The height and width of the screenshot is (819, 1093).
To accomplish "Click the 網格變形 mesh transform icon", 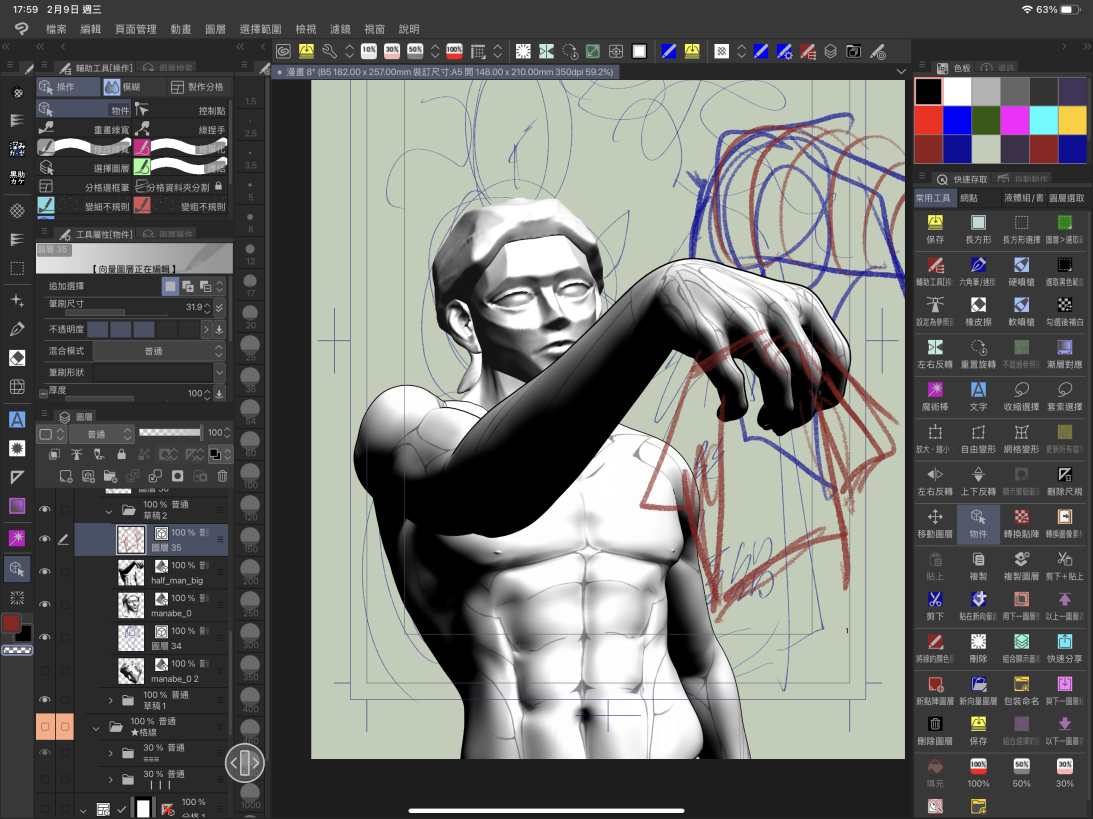I will 1021,432.
